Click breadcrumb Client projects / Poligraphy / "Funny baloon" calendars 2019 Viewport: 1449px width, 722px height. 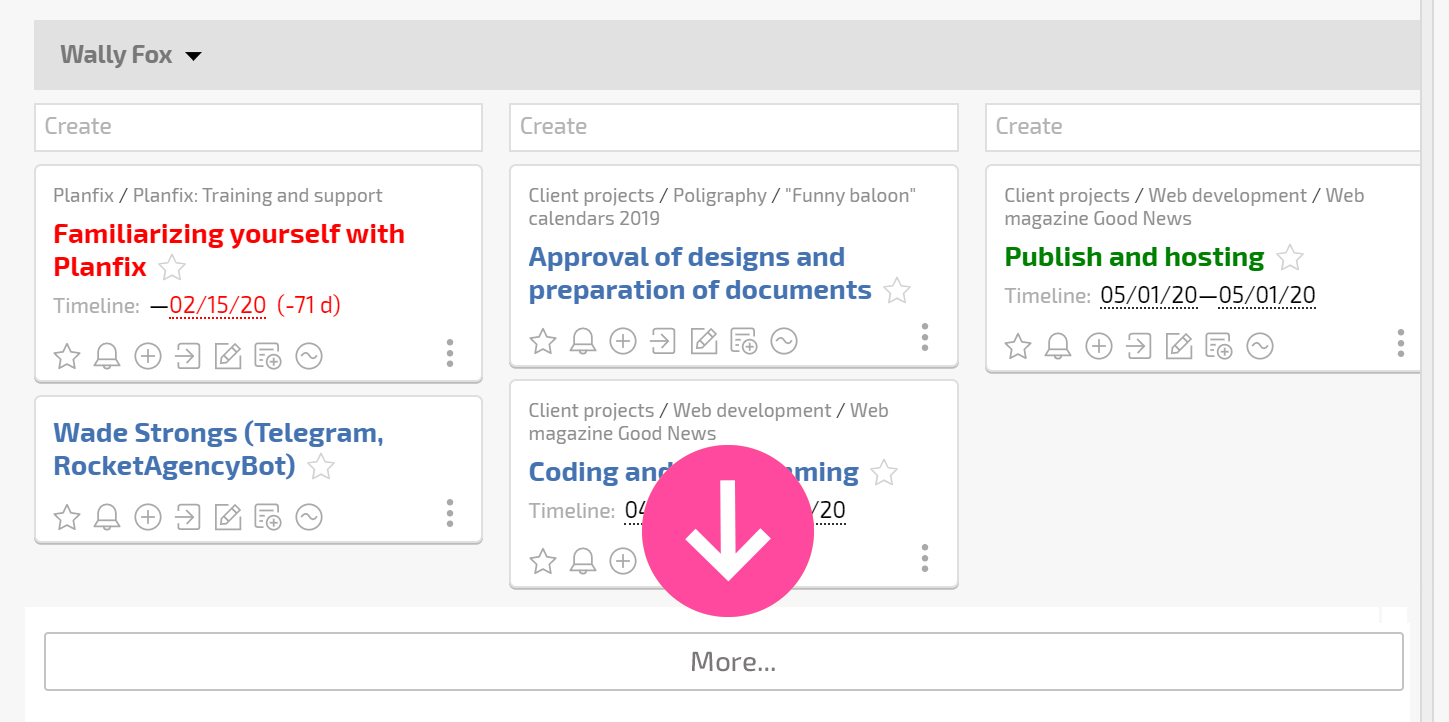tap(722, 207)
